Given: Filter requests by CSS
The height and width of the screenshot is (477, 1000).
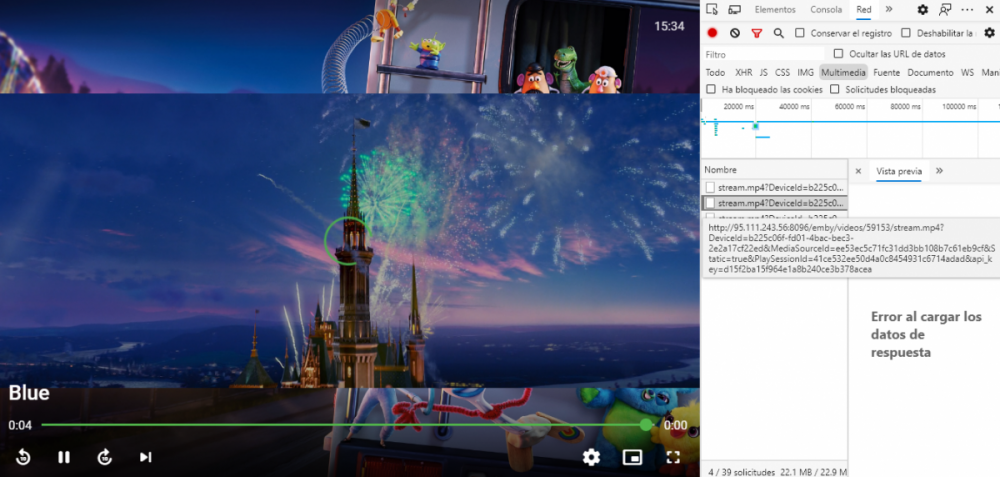Looking at the screenshot, I should [x=782, y=73].
